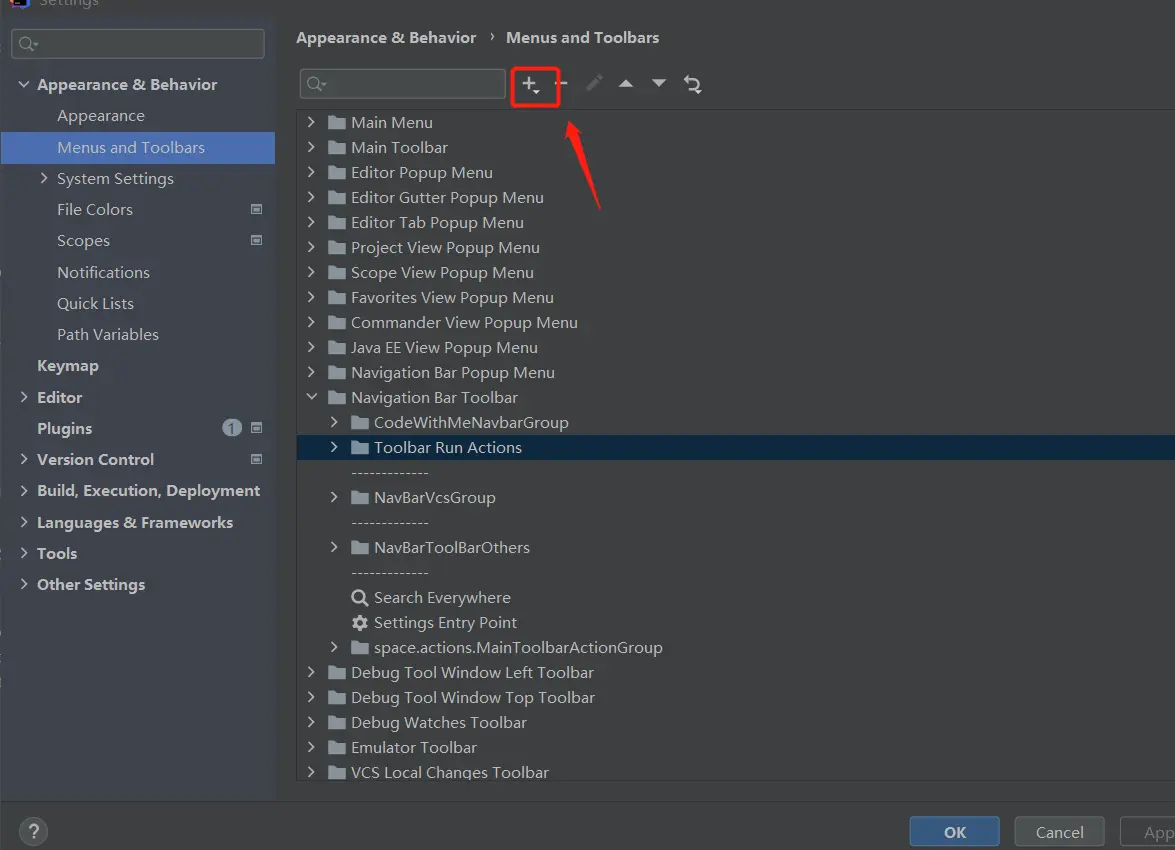This screenshot has width=1175, height=850.
Task: Select the Search Everywhere magnifier item
Action: tap(441, 597)
